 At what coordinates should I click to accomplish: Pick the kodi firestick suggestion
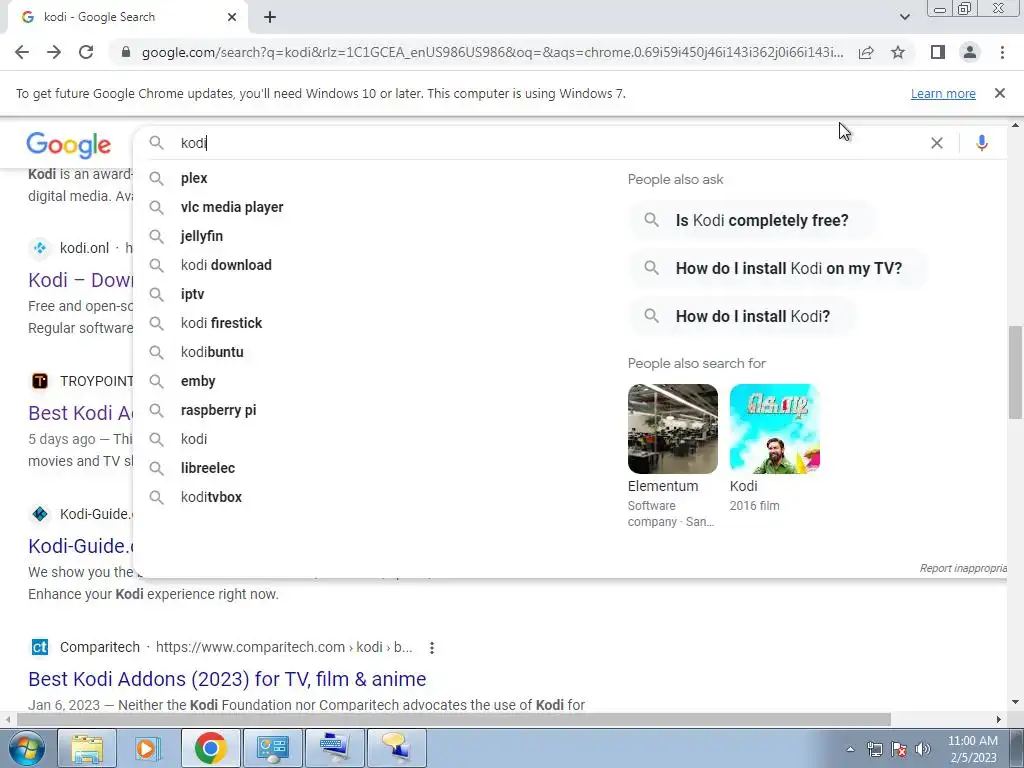click(221, 323)
